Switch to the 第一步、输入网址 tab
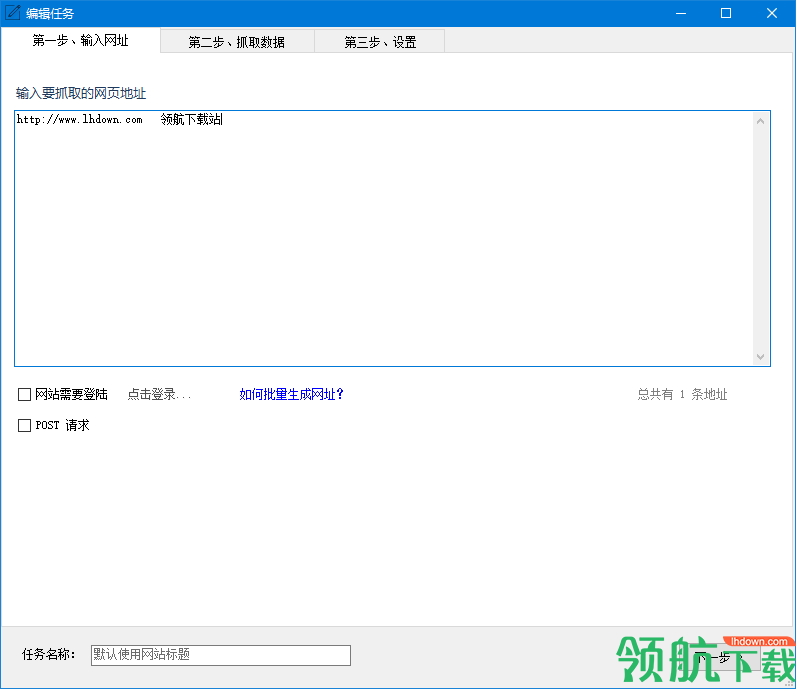 point(80,40)
